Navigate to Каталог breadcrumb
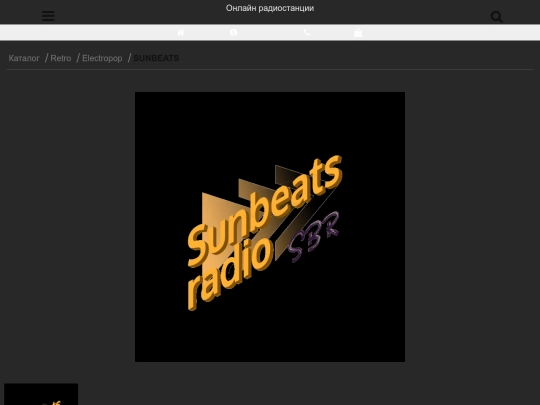This screenshot has height=405, width=540. click(x=24, y=58)
